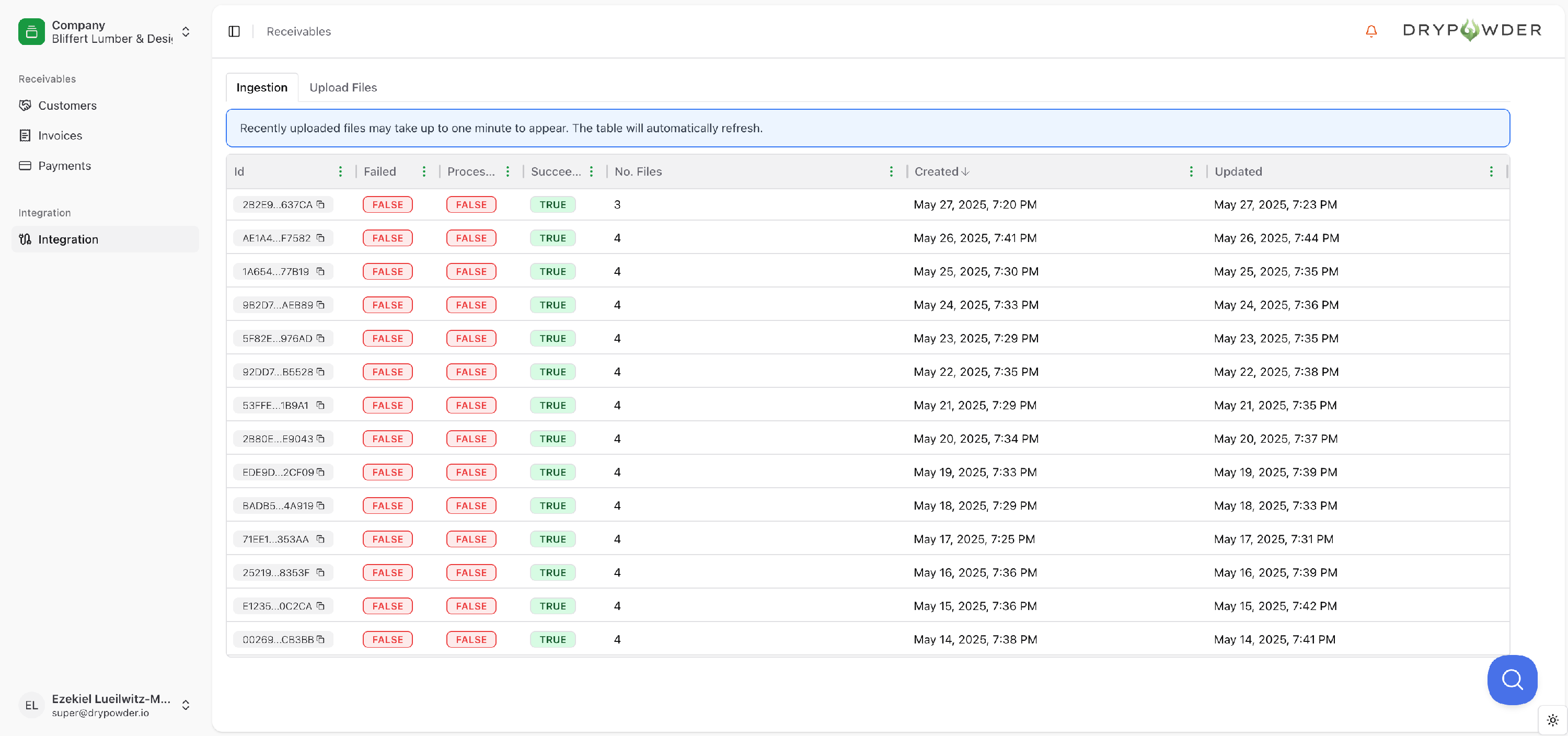The height and width of the screenshot is (736, 1568).
Task: Open Integration in the sidebar
Action: [105, 239]
